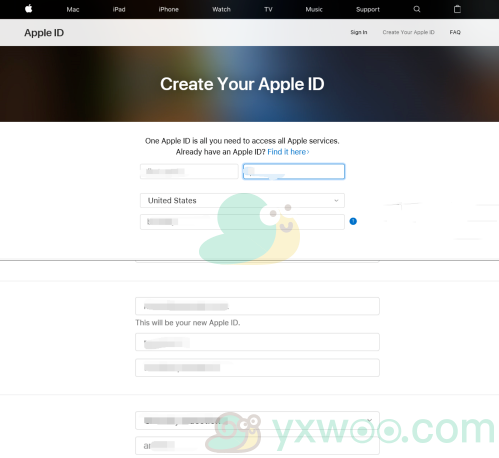
Task: Open the iPad menu item
Action: coord(119,9)
